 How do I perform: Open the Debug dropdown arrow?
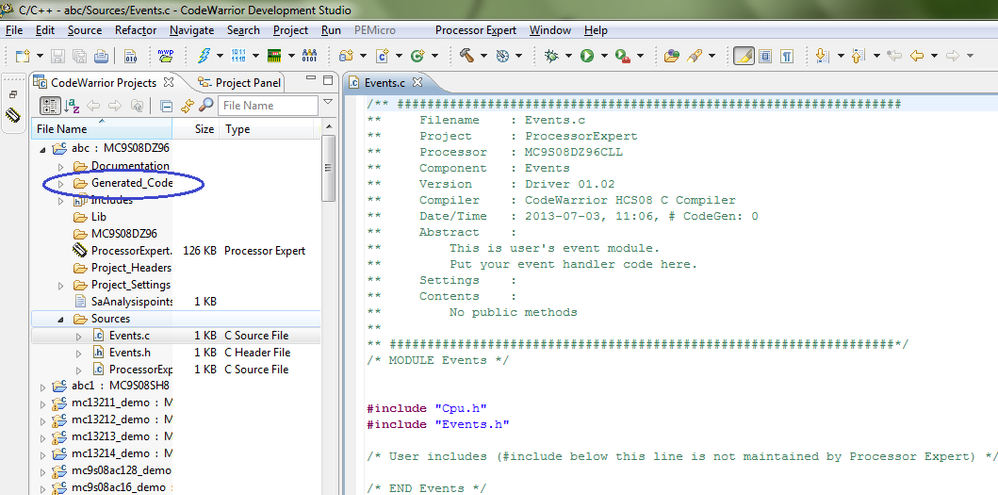[x=568, y=56]
